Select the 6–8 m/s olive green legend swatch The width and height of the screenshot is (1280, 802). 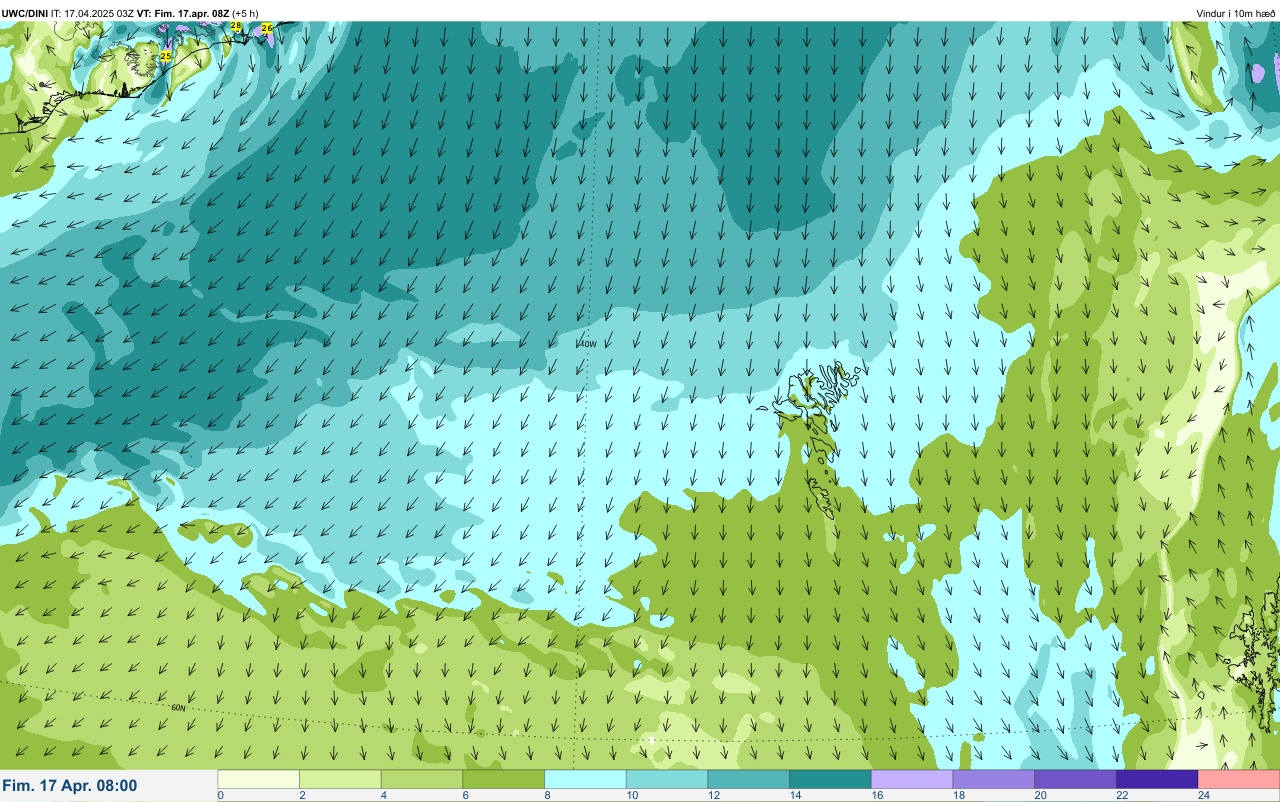tap(504, 779)
